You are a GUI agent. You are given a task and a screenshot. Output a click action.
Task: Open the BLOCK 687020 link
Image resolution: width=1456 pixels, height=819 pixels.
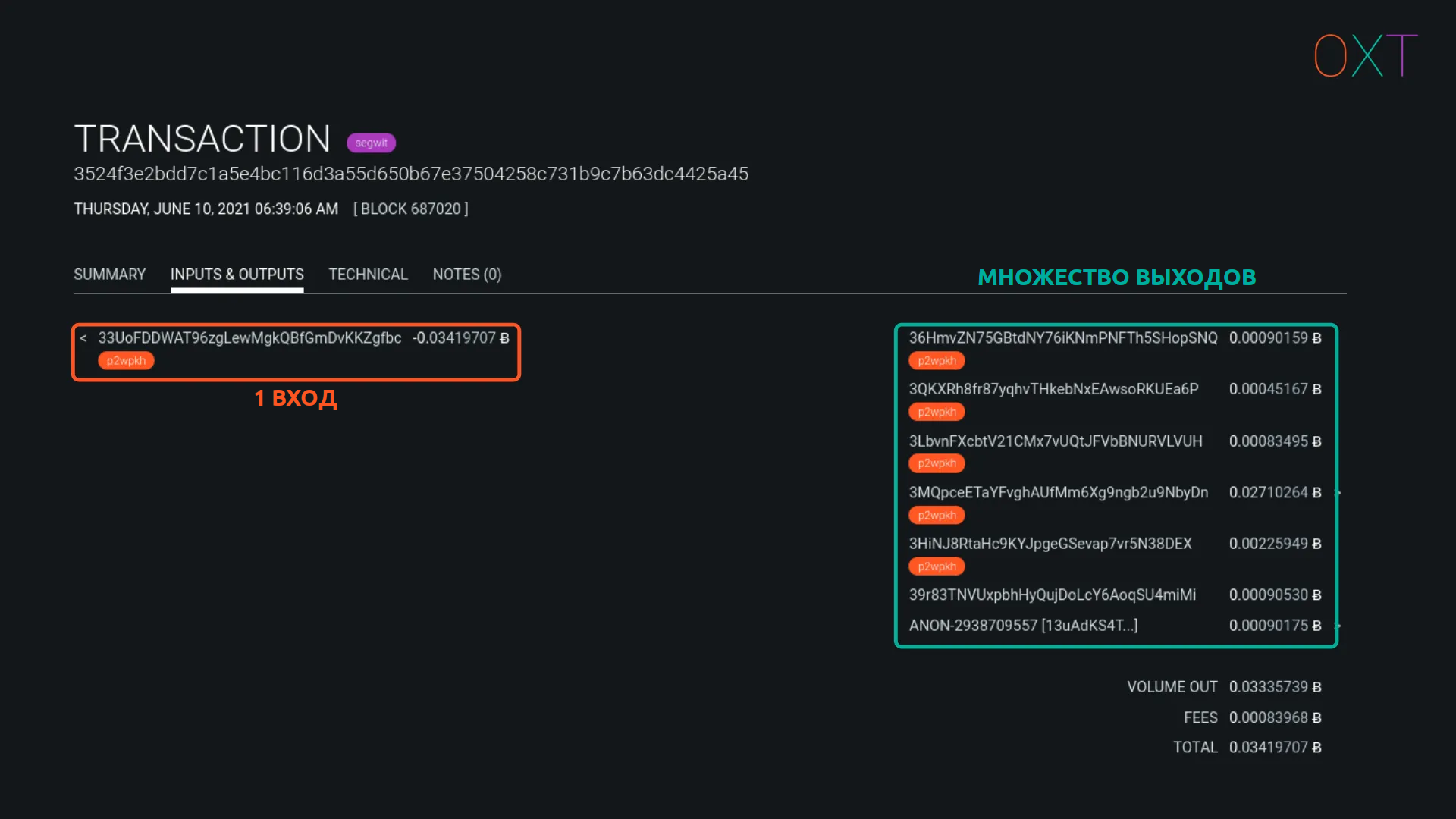410,209
